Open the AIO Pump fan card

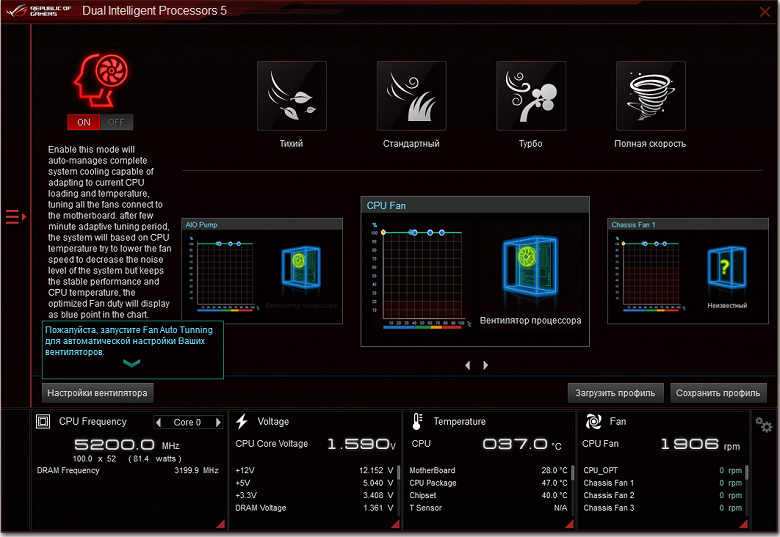click(262, 271)
